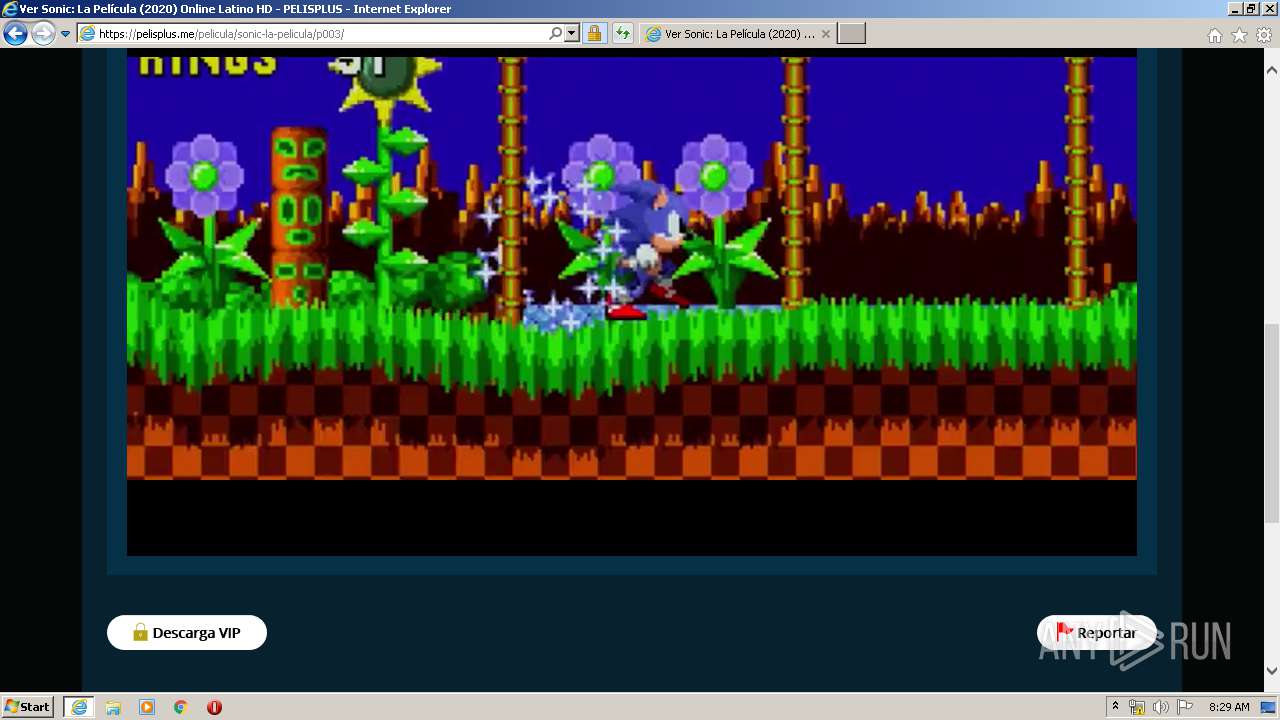
Task: Select the Ver Sonic: La Película tab
Action: point(738,34)
